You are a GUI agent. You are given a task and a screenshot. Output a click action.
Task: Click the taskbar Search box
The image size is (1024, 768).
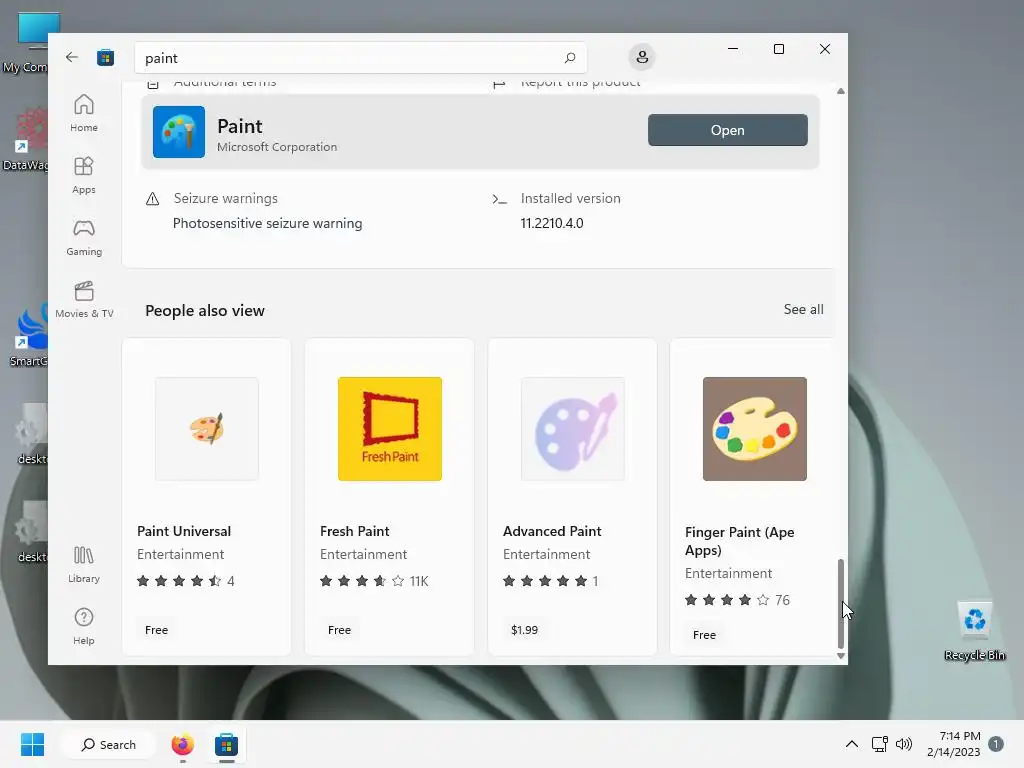click(x=108, y=744)
